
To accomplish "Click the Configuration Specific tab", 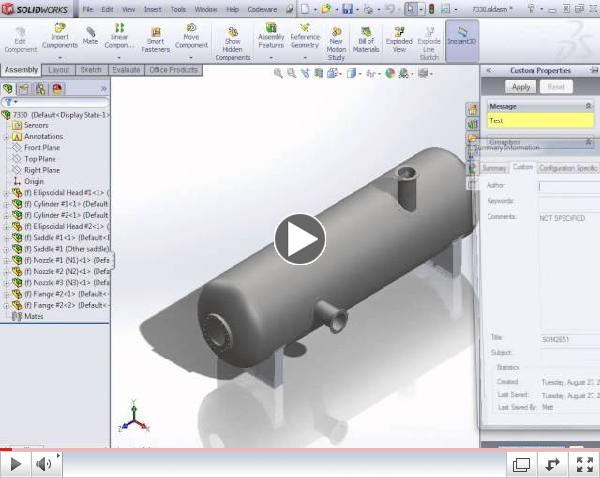I will (568, 168).
